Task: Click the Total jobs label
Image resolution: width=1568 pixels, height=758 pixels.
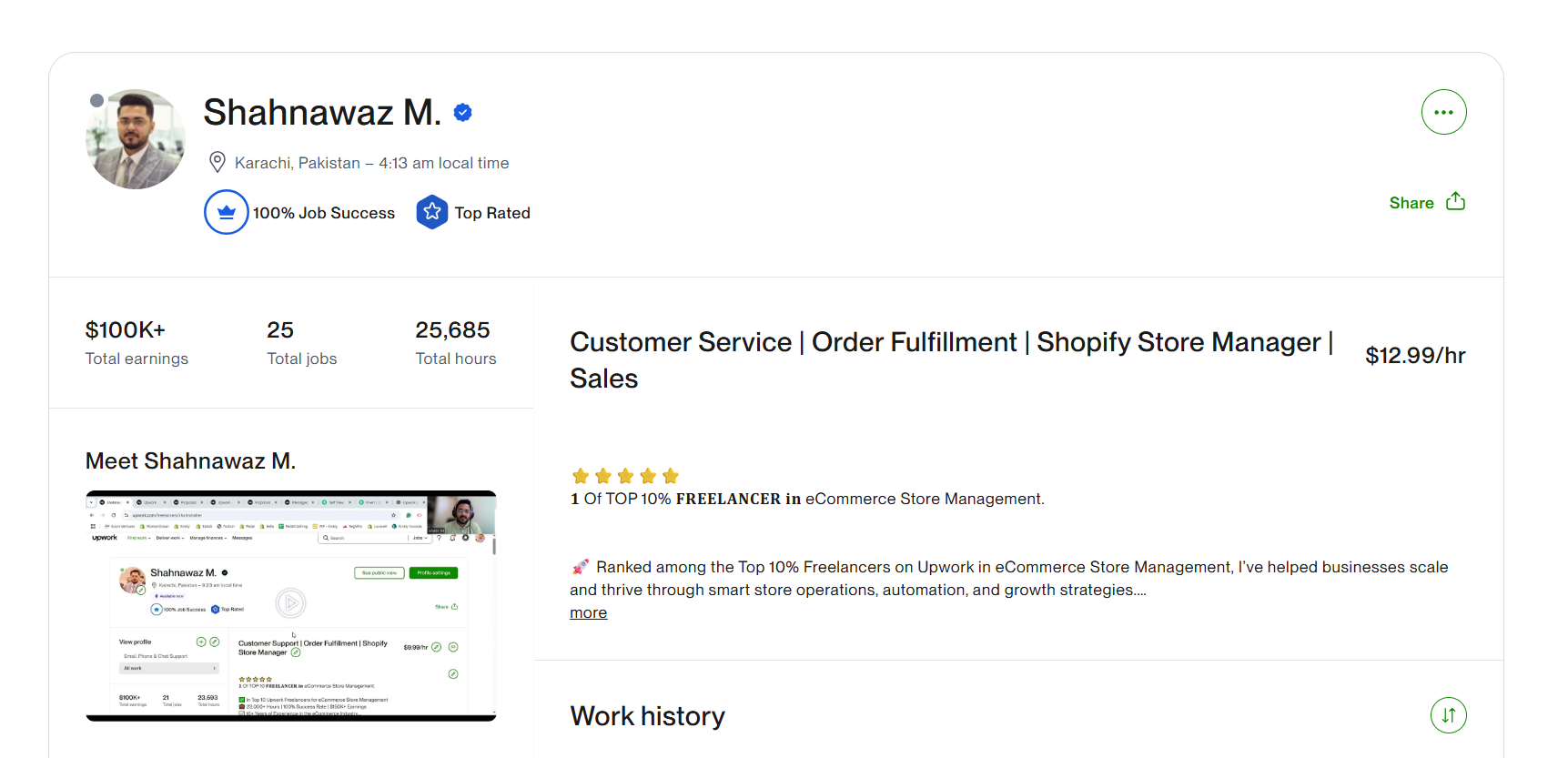Action: 301,359
